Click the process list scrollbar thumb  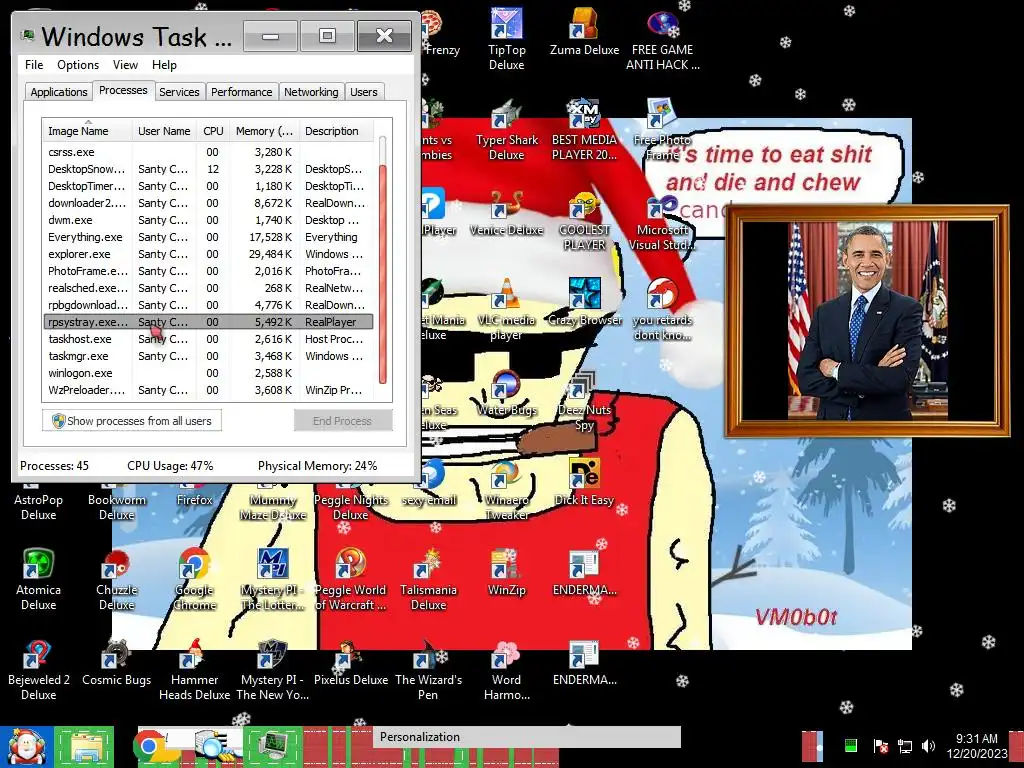[x=383, y=274]
